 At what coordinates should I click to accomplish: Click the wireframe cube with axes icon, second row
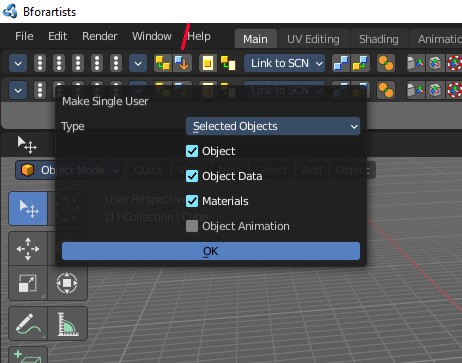[435, 90]
